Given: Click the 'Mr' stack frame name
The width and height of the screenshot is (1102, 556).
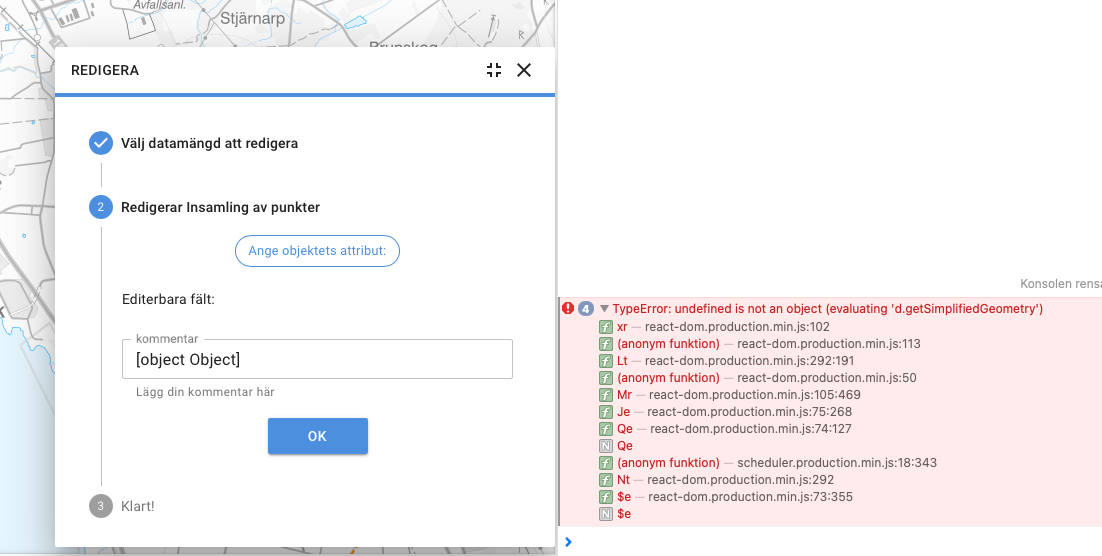Looking at the screenshot, I should [x=624, y=395].
